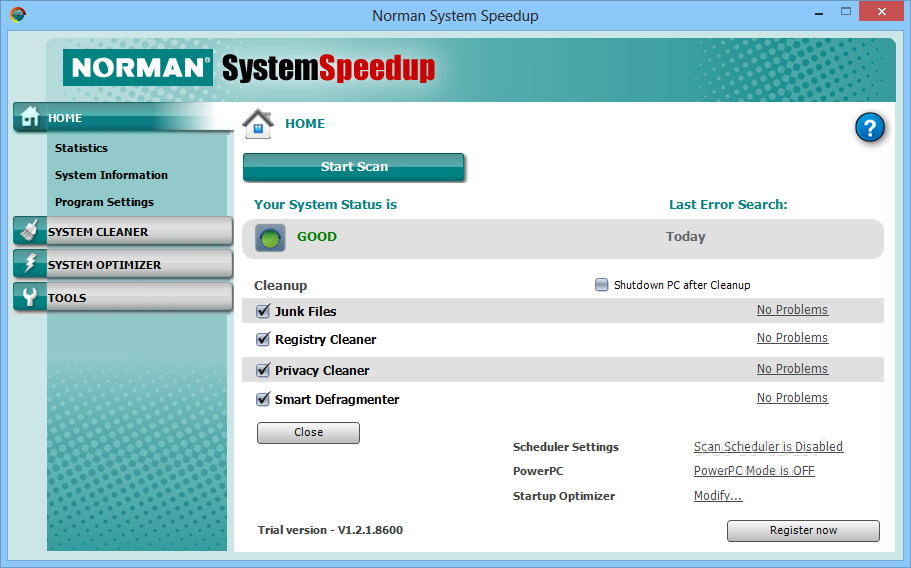Click the Close button
The image size is (911, 568).
[309, 433]
